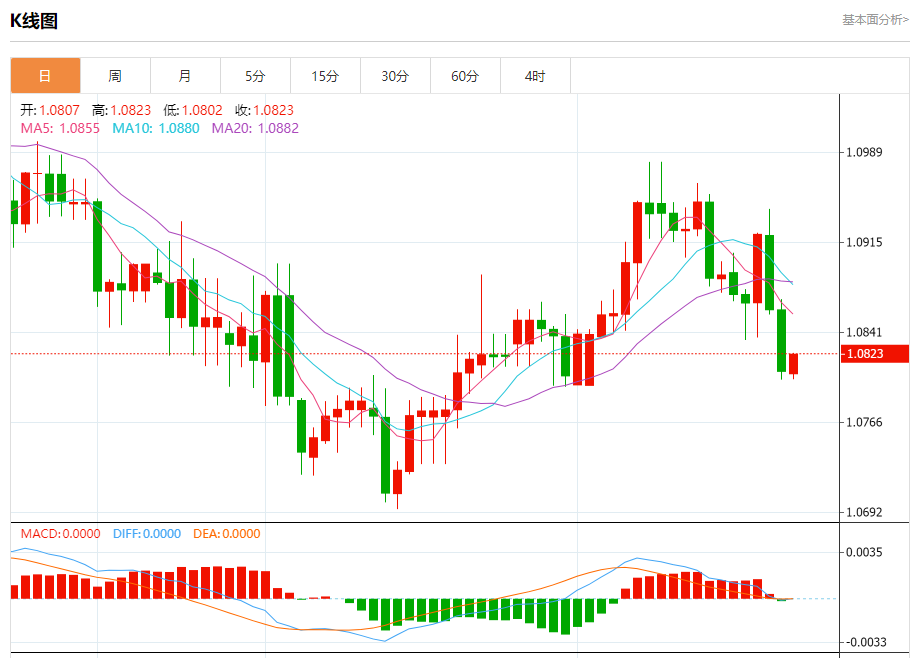Viewport: 917px width, 658px height.
Task: Click the -0.0033 MACD axis label
Action: pyautogui.click(x=866, y=642)
